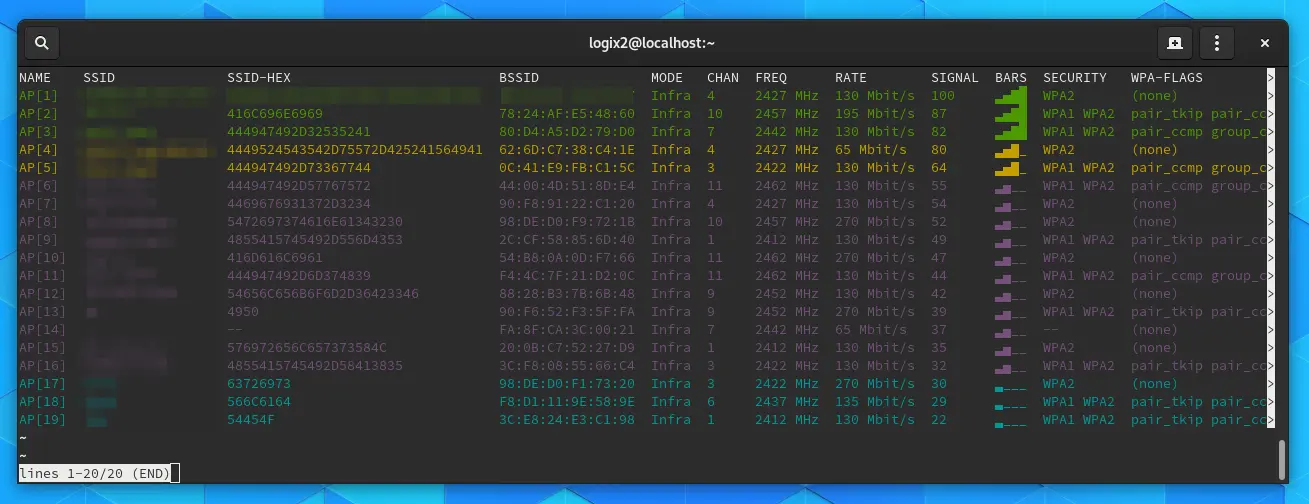Click the 135 Mbit/s rate of AP[18]

[x=875, y=402]
